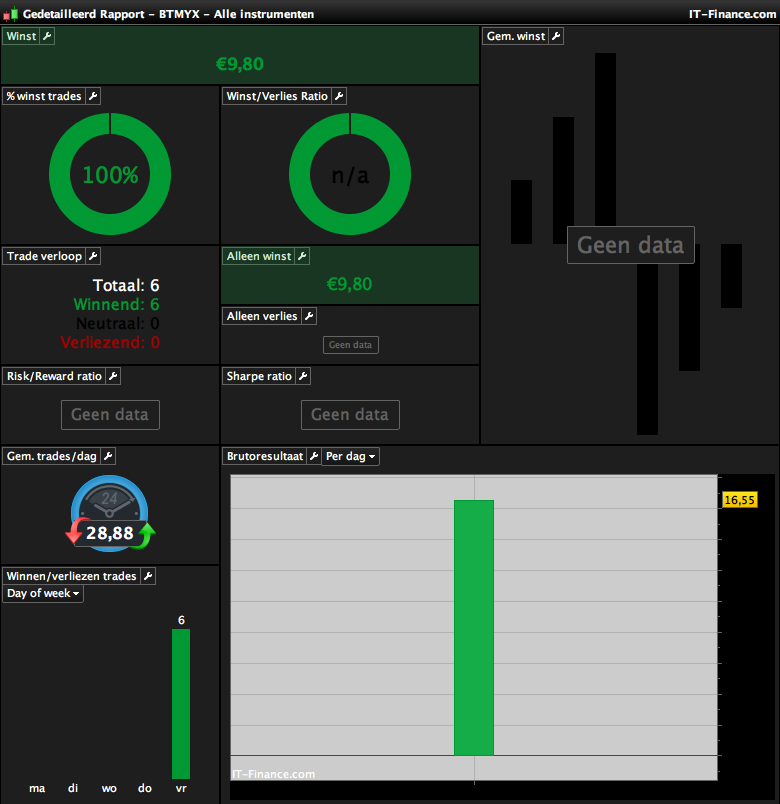Click the Risk/Reward ratio wrench icon
Image resolution: width=780 pixels, height=804 pixels.
pyautogui.click(x=113, y=376)
